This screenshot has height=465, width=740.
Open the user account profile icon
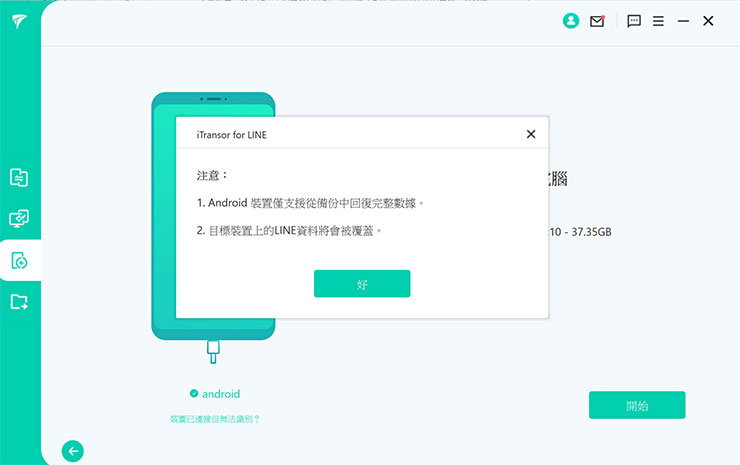(571, 21)
